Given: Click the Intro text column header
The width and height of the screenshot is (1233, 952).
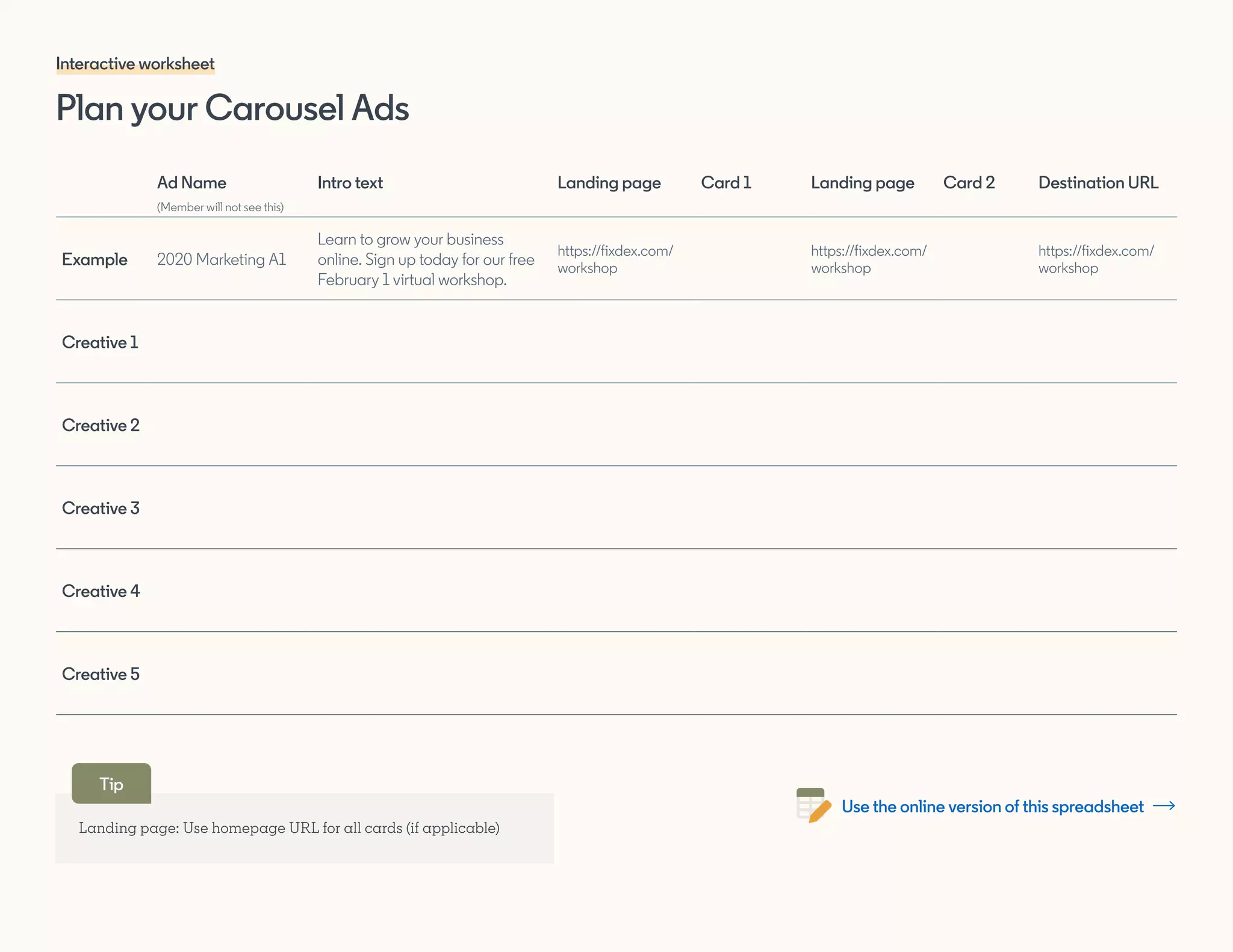Looking at the screenshot, I should (x=350, y=182).
